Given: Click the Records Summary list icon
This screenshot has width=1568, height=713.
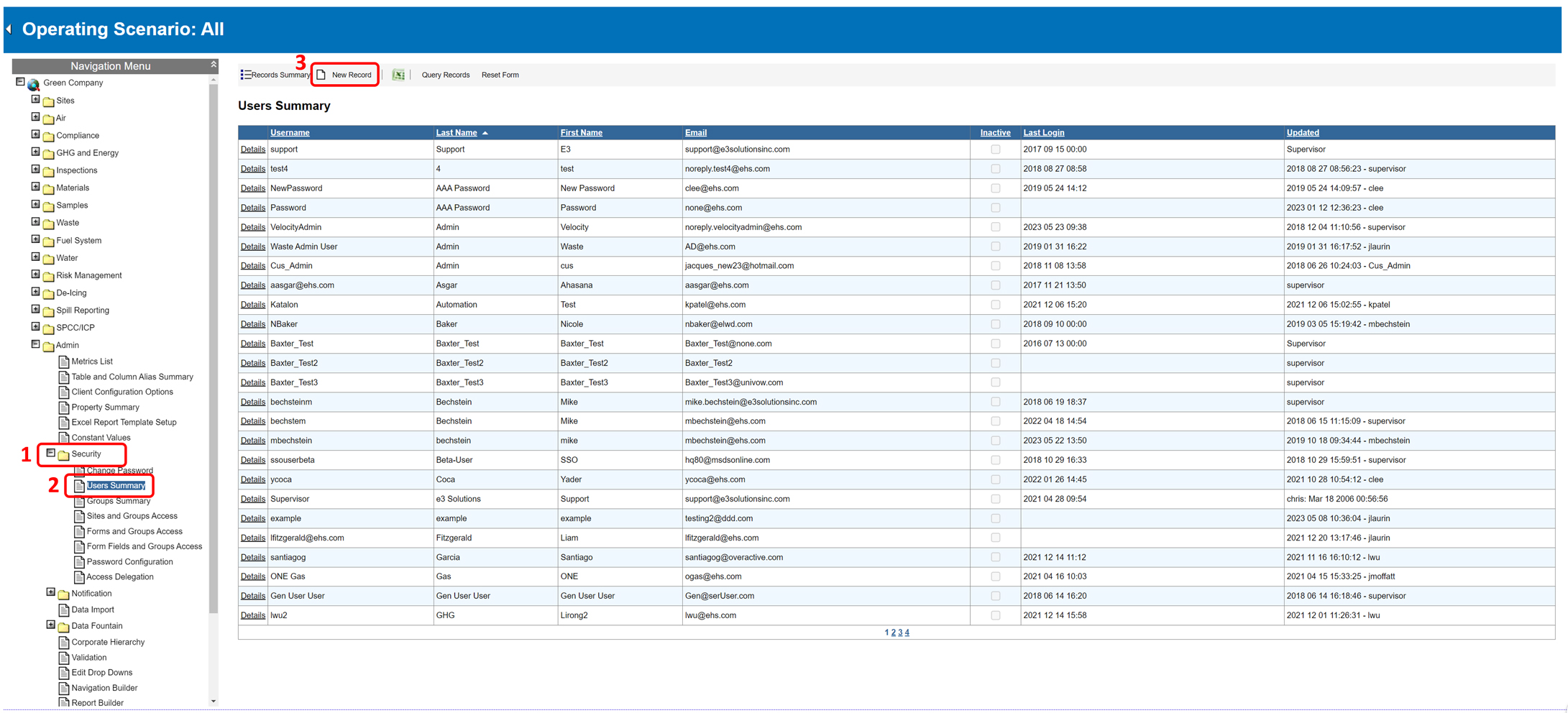Looking at the screenshot, I should coord(246,75).
